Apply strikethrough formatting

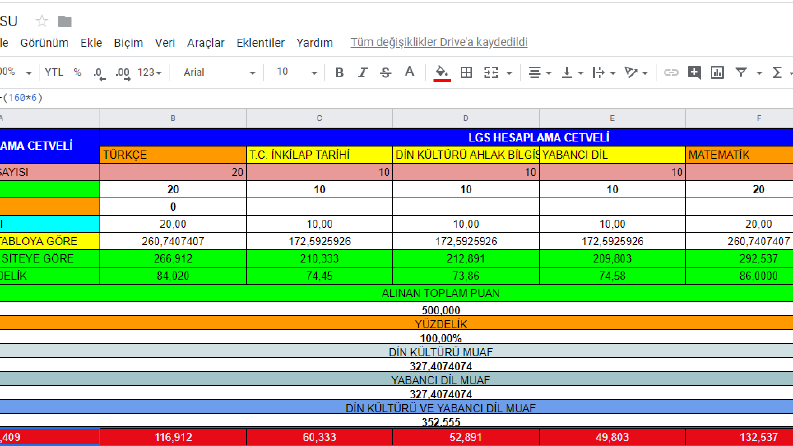click(385, 73)
